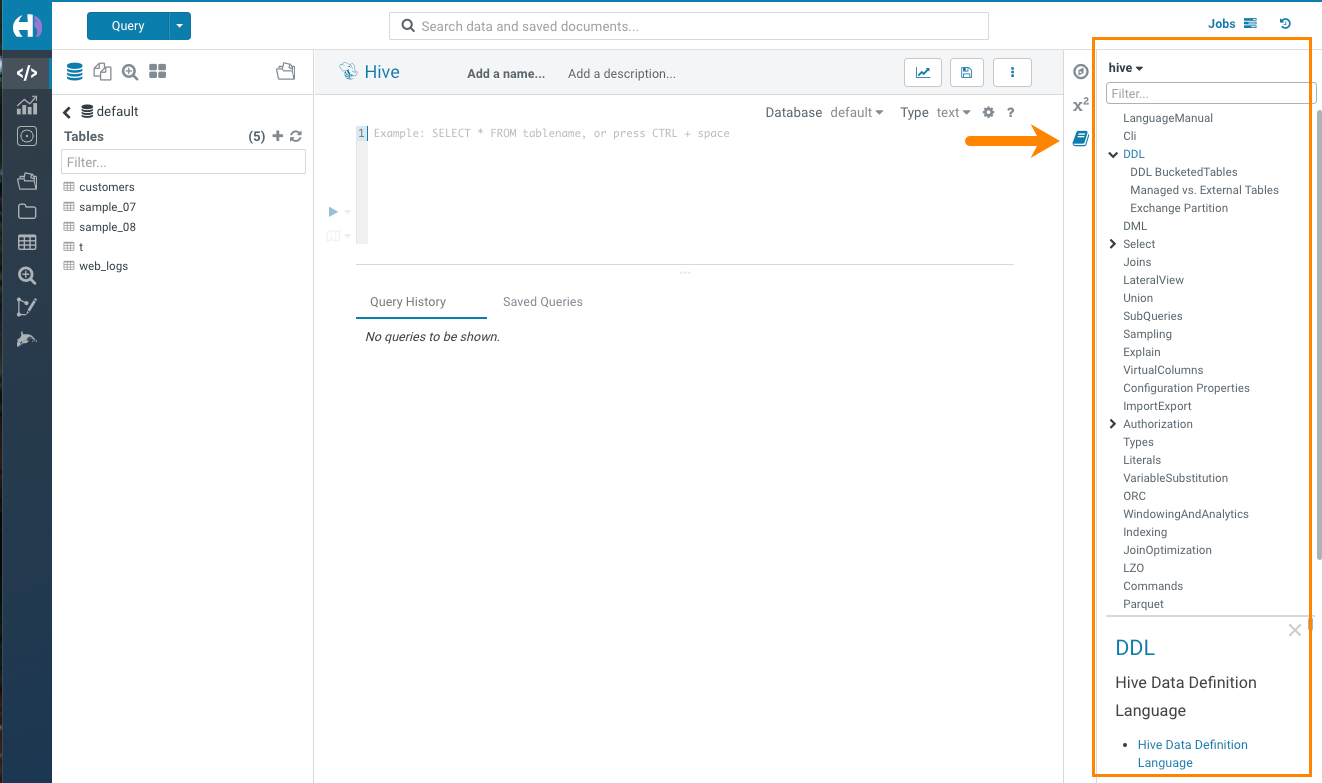
Task: Open the Query button dropdown arrow
Action: click(x=180, y=26)
